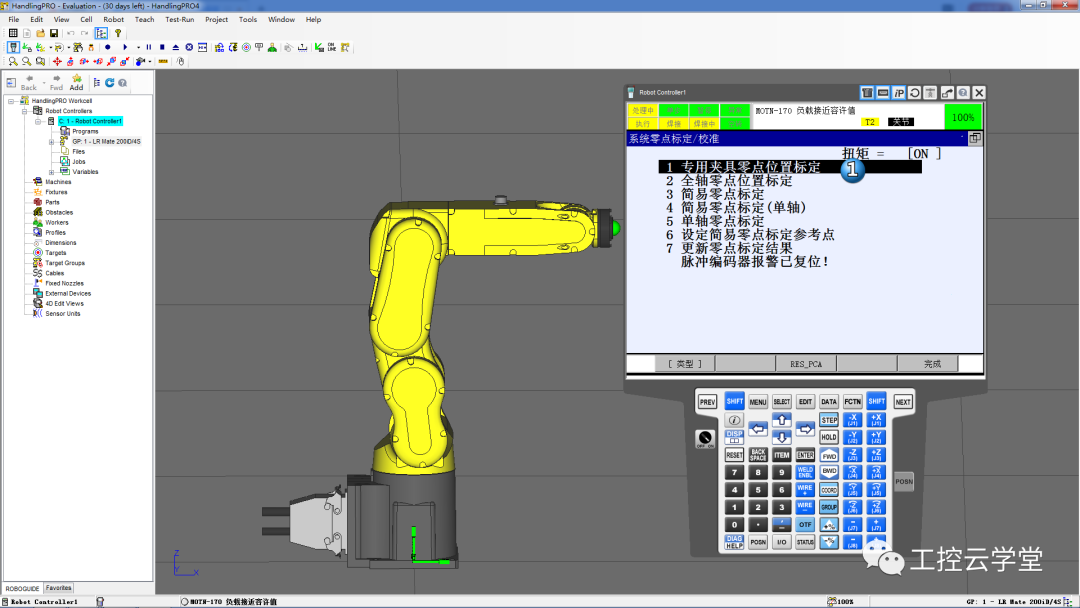The height and width of the screenshot is (608, 1080).
Task: Click the split window icon on pendant screen
Action: pos(975,138)
